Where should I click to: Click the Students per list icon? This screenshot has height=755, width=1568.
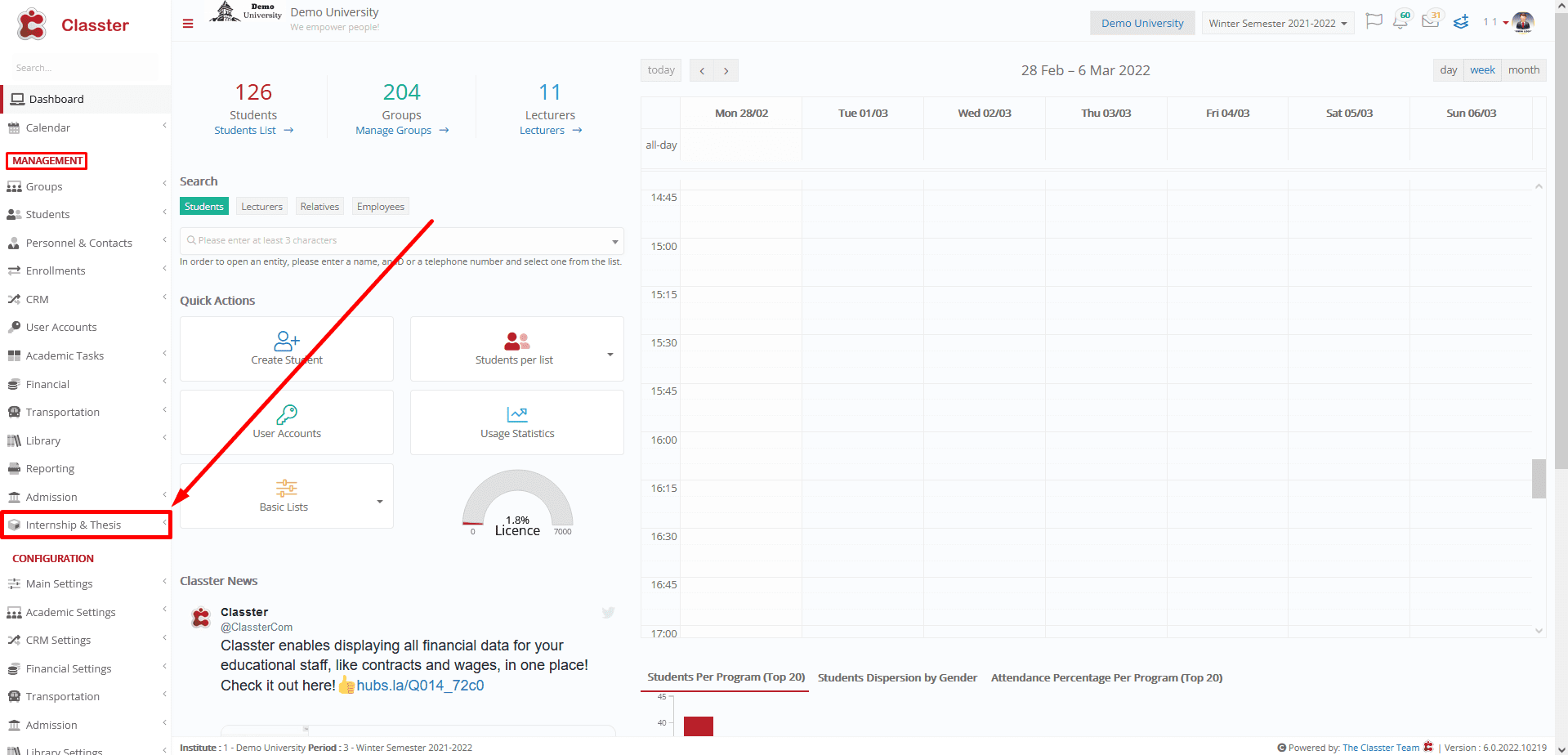(517, 341)
